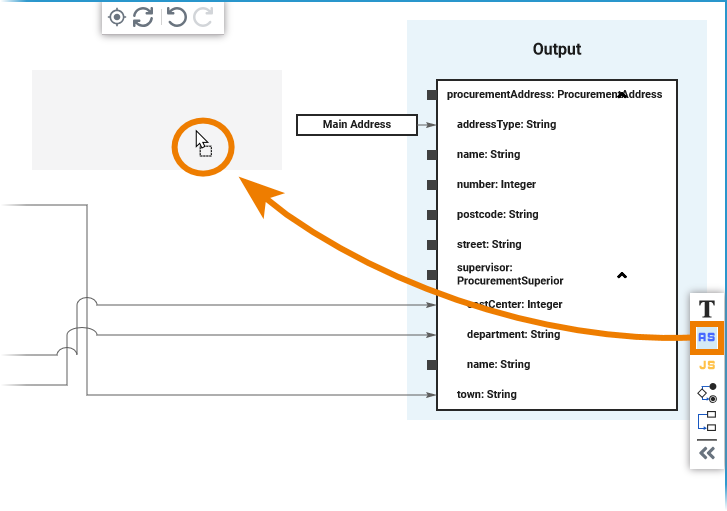Click the center/locate target icon
Image resolution: width=727 pixels, height=511 pixels.
[x=117, y=18]
